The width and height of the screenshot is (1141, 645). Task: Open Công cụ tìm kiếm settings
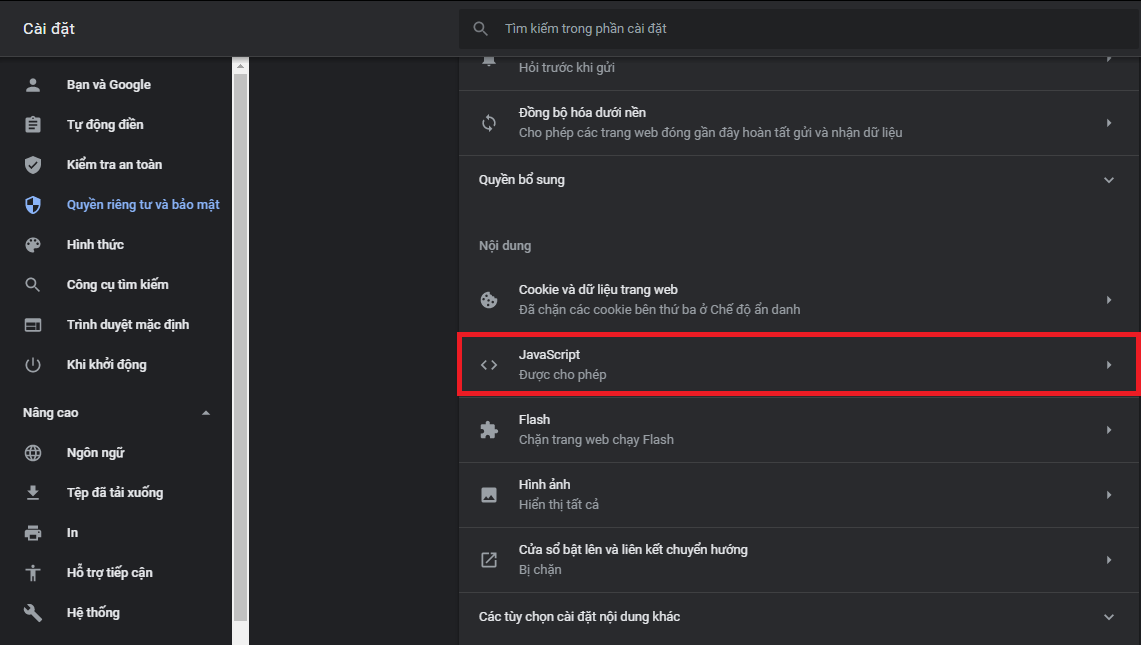coord(116,285)
